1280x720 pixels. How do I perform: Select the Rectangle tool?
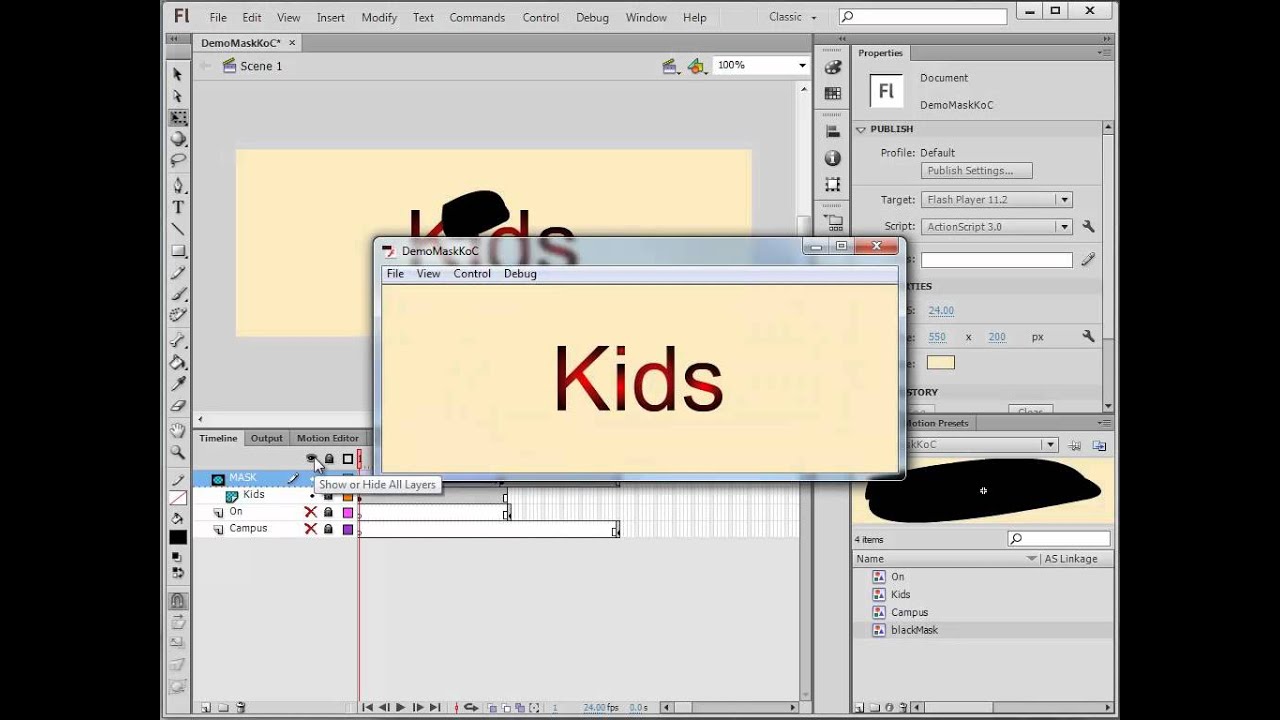click(178, 251)
